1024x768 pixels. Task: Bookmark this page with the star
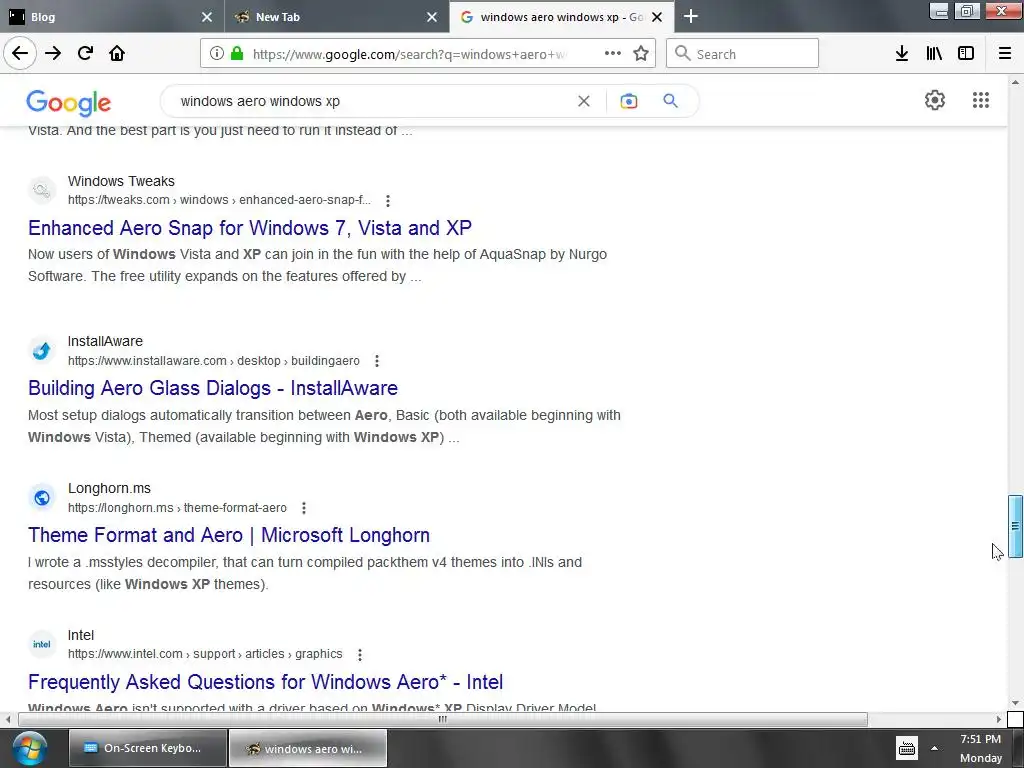click(x=641, y=53)
